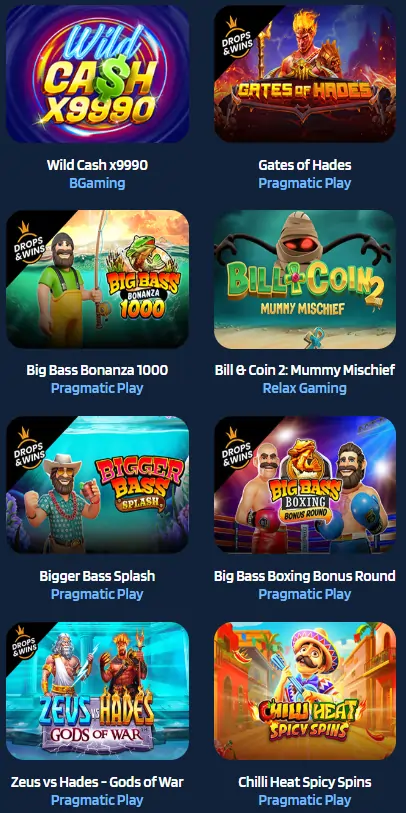Click Pragmatic Play under Gates of Hades
Image resolution: width=406 pixels, height=813 pixels.
coord(305,183)
